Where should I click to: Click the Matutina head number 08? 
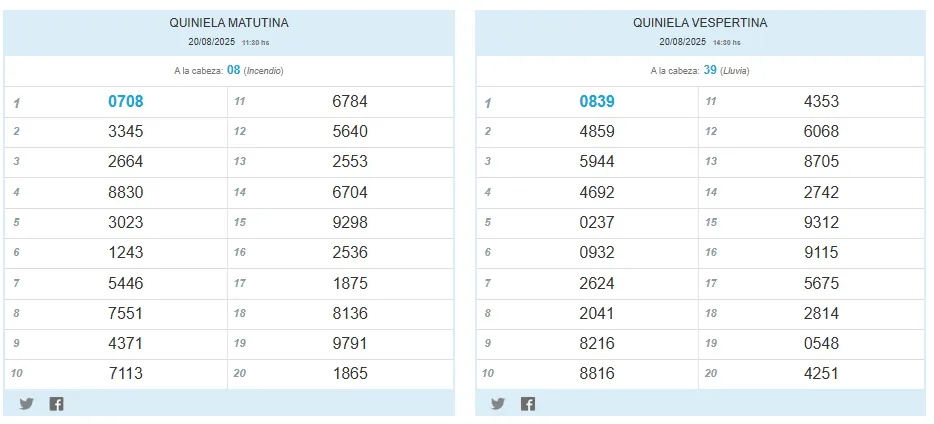click(x=234, y=70)
